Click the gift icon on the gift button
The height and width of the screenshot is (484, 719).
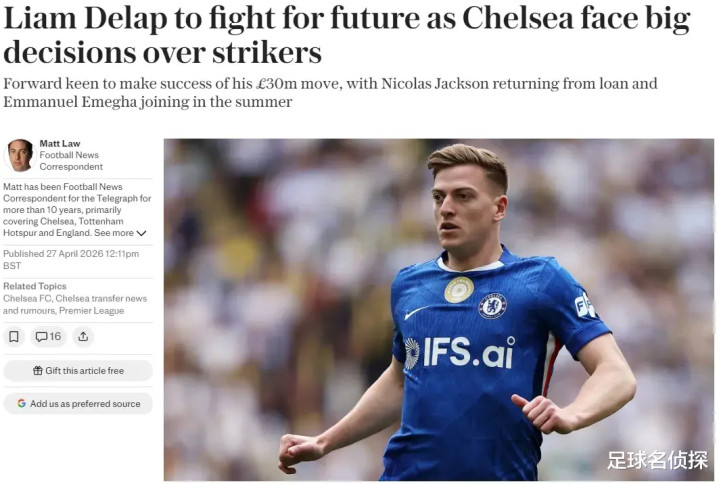click(x=38, y=371)
